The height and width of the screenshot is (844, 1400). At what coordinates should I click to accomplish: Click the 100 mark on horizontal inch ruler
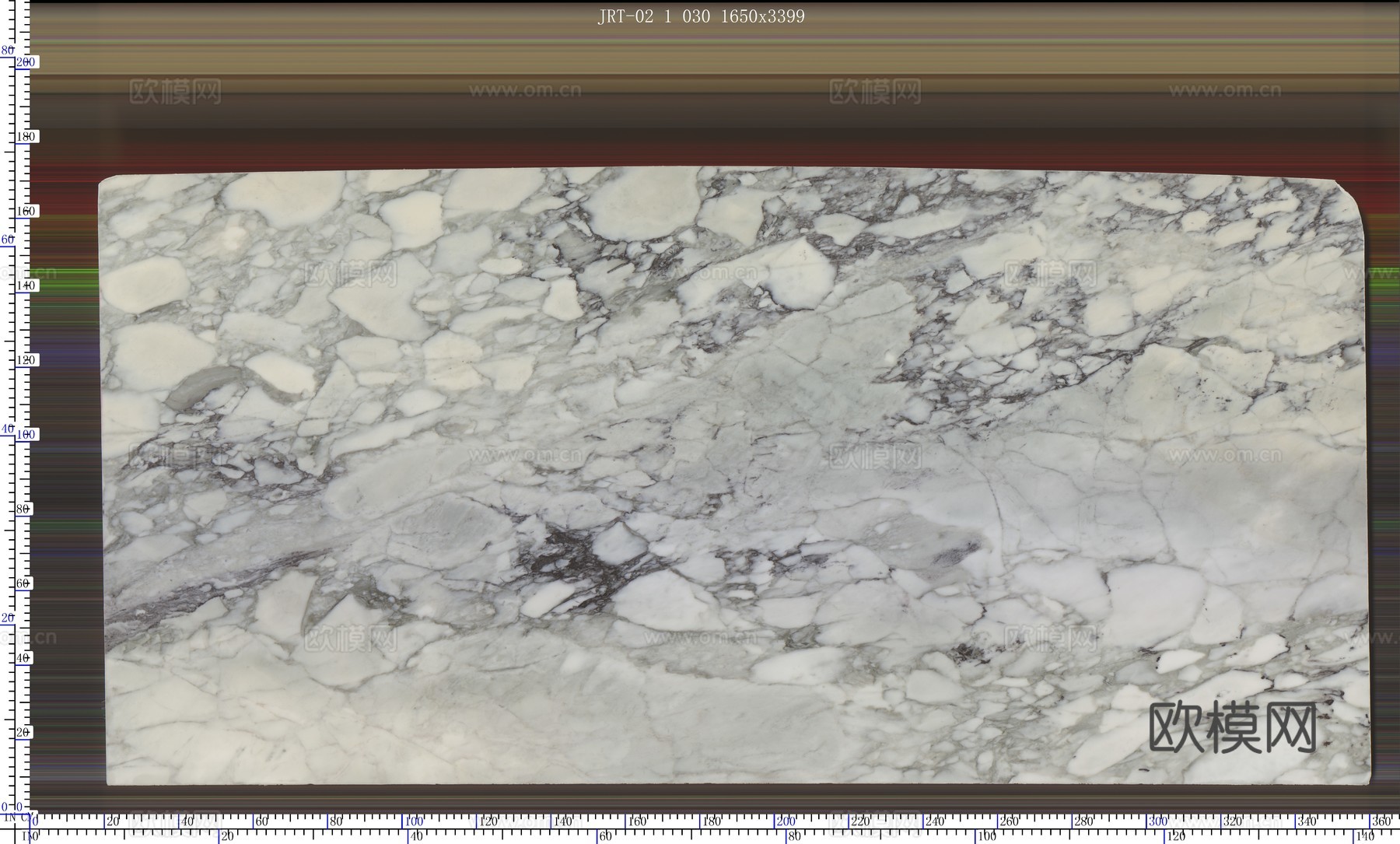coord(985,837)
